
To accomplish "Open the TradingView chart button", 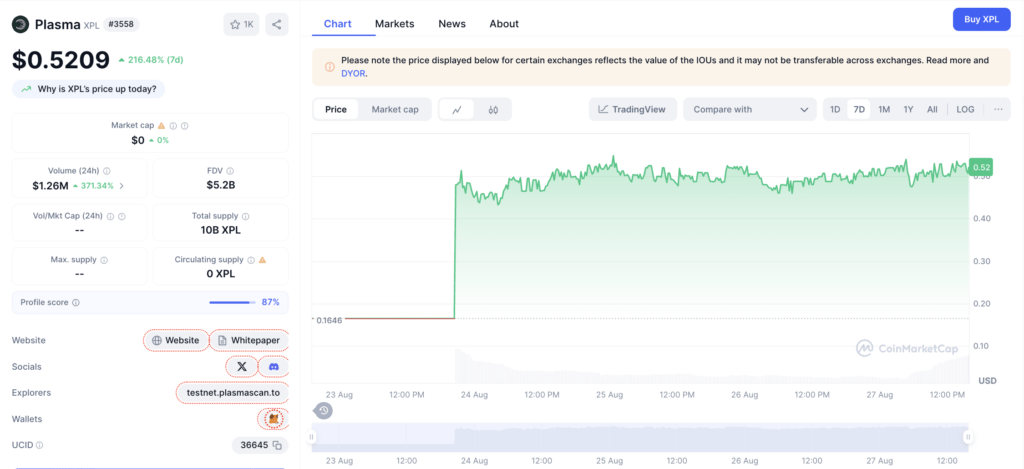I will pos(633,110).
